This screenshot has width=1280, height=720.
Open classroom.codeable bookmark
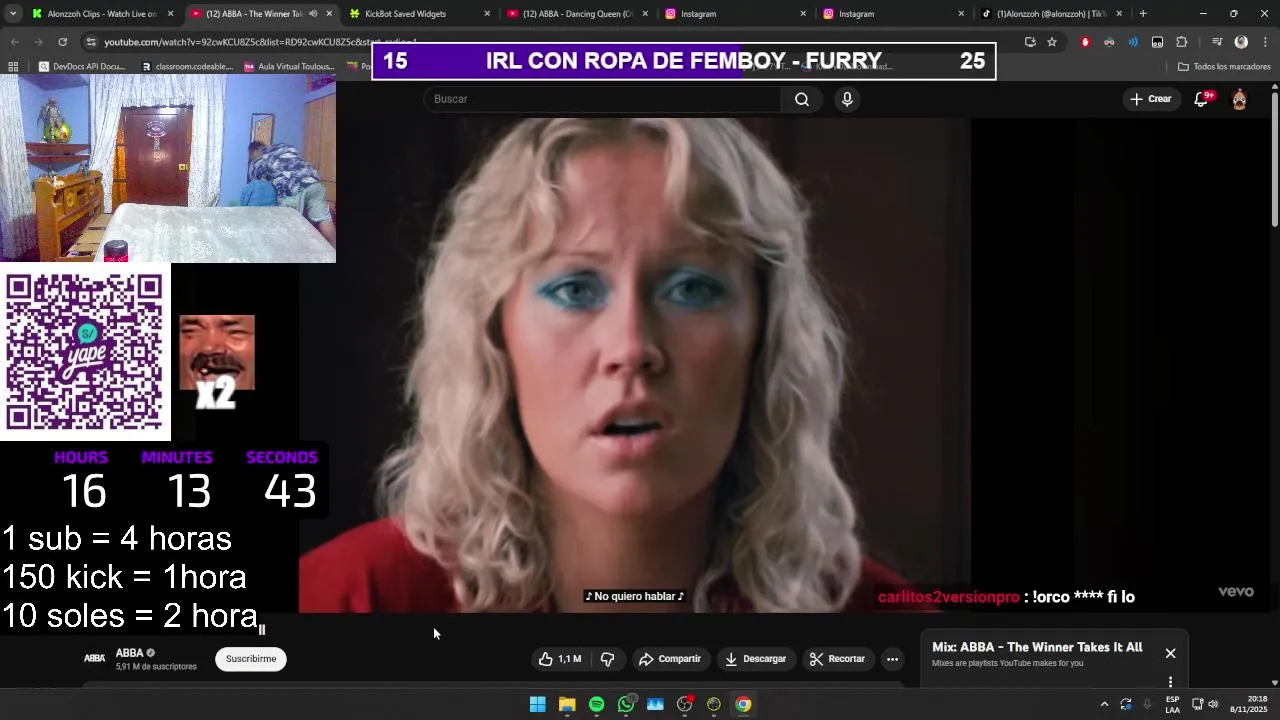click(x=187, y=67)
